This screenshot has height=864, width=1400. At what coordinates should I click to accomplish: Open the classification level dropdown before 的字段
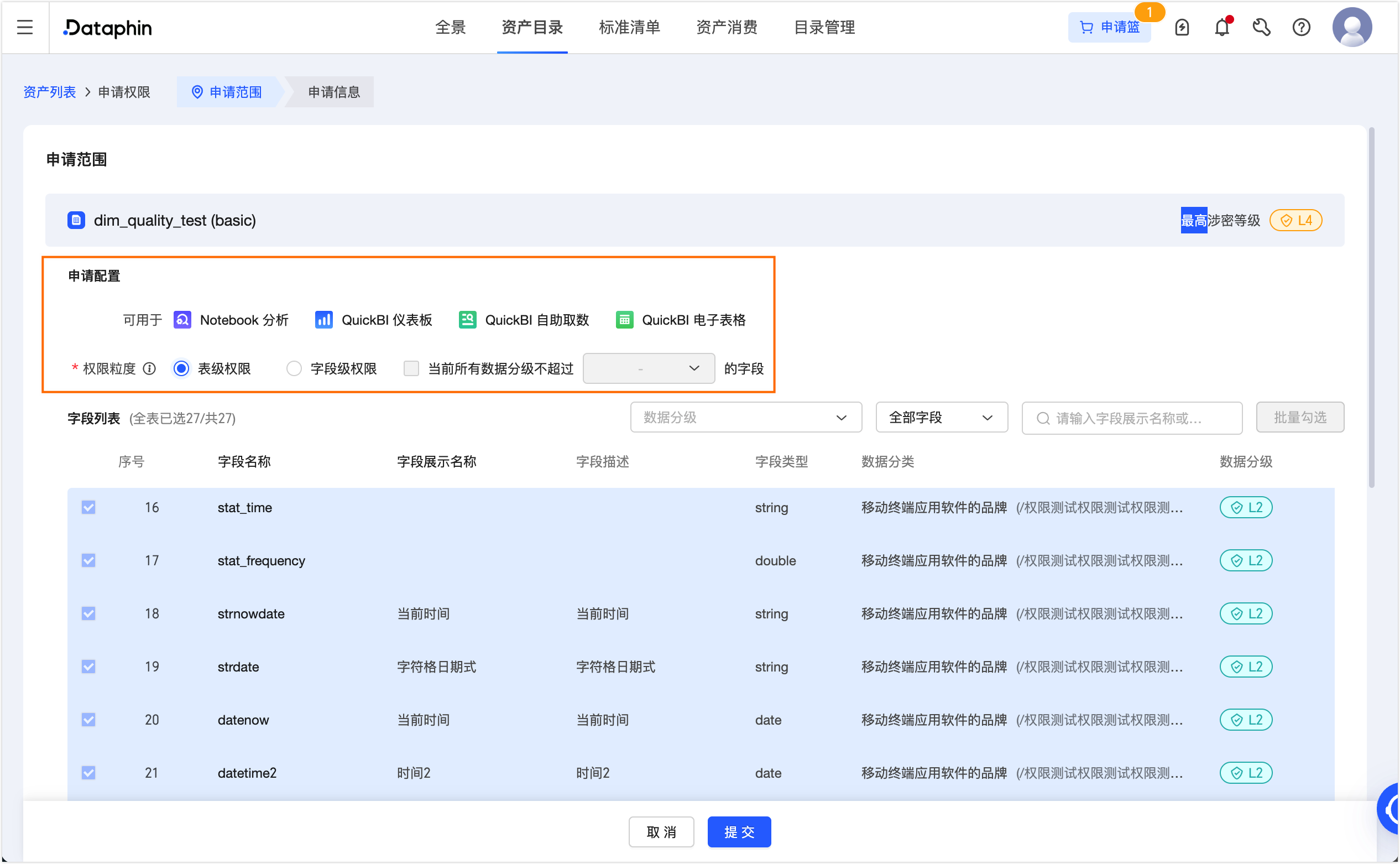click(x=649, y=368)
